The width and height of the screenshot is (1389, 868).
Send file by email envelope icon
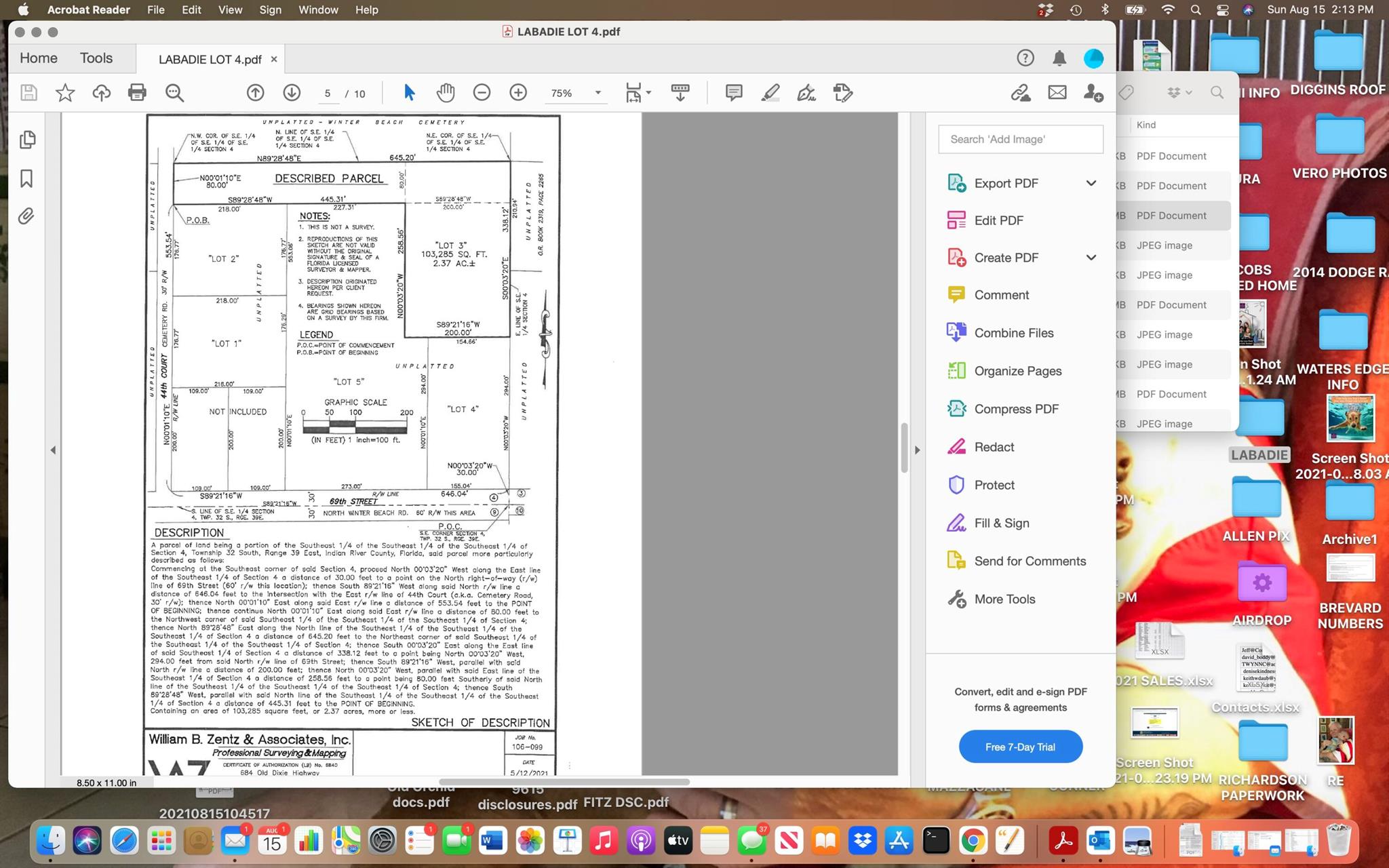(x=1057, y=93)
